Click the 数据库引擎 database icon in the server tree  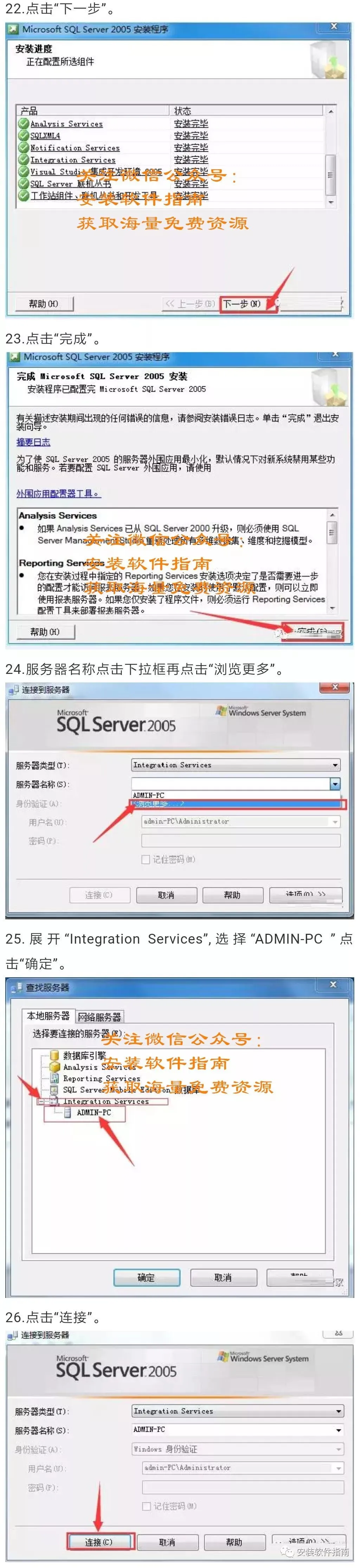pyautogui.click(x=54, y=1056)
